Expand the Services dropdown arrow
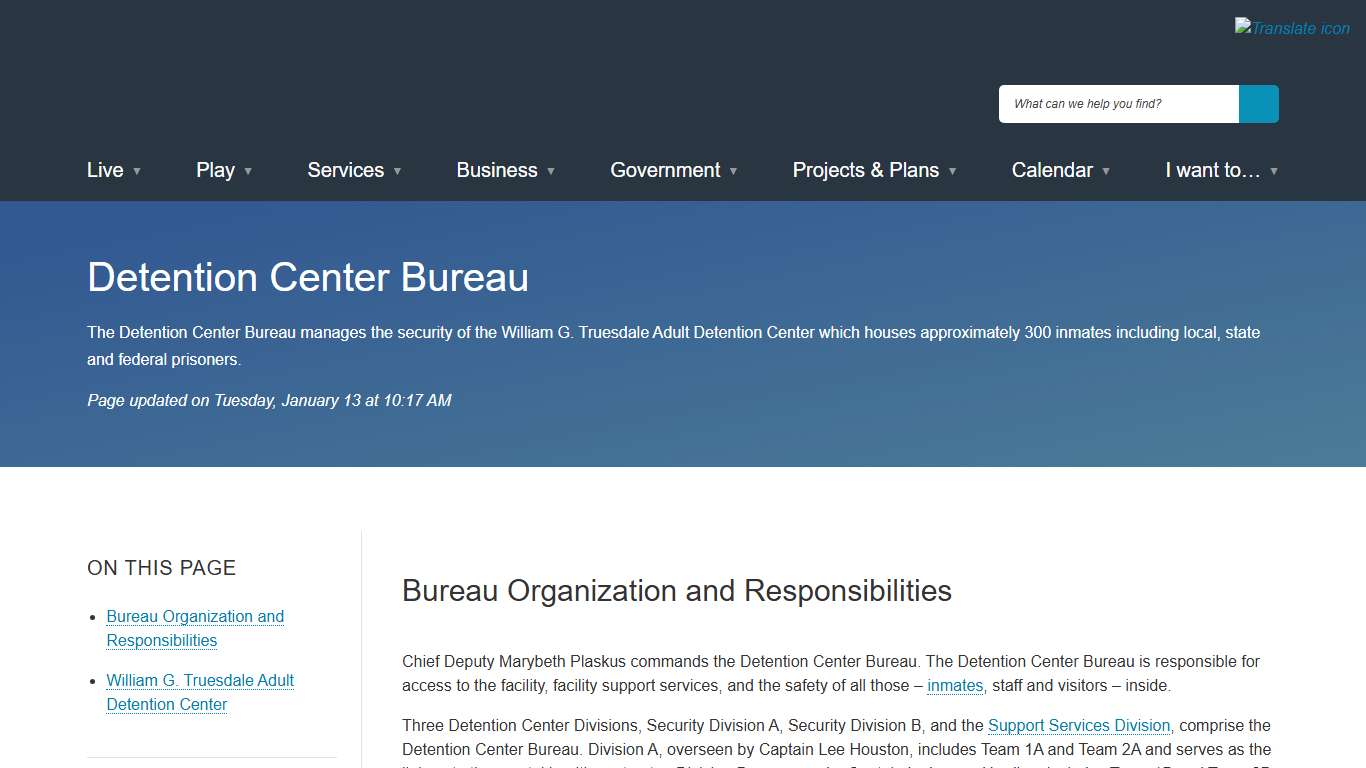Image resolution: width=1366 pixels, height=768 pixels. (397, 171)
